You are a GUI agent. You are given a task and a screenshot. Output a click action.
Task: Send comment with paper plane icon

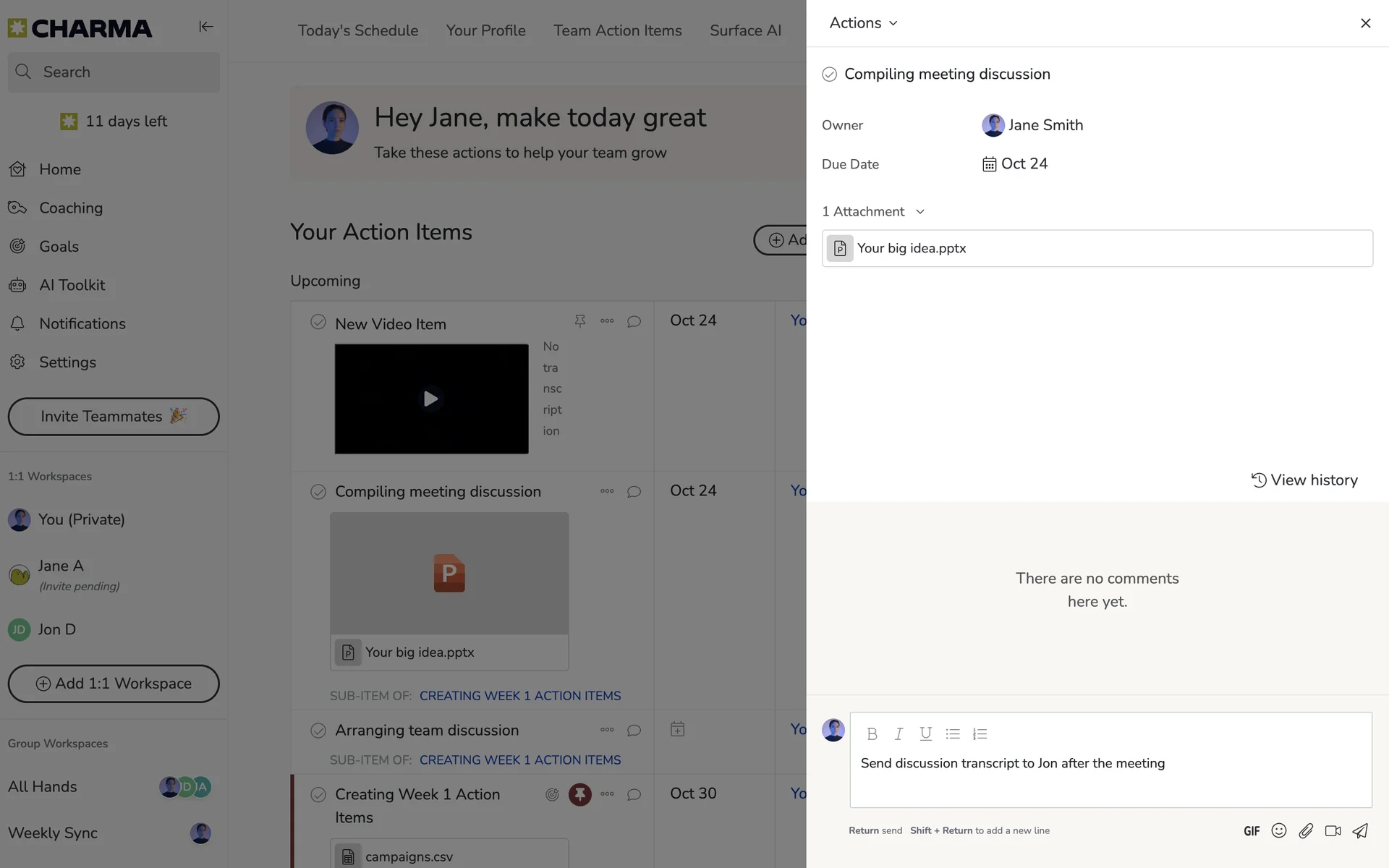(x=1360, y=830)
